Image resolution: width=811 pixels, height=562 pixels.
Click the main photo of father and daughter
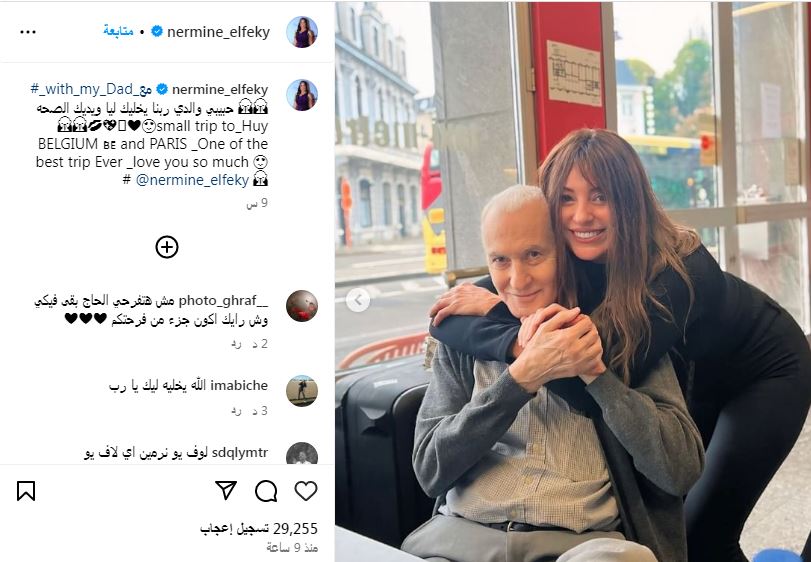click(x=573, y=282)
